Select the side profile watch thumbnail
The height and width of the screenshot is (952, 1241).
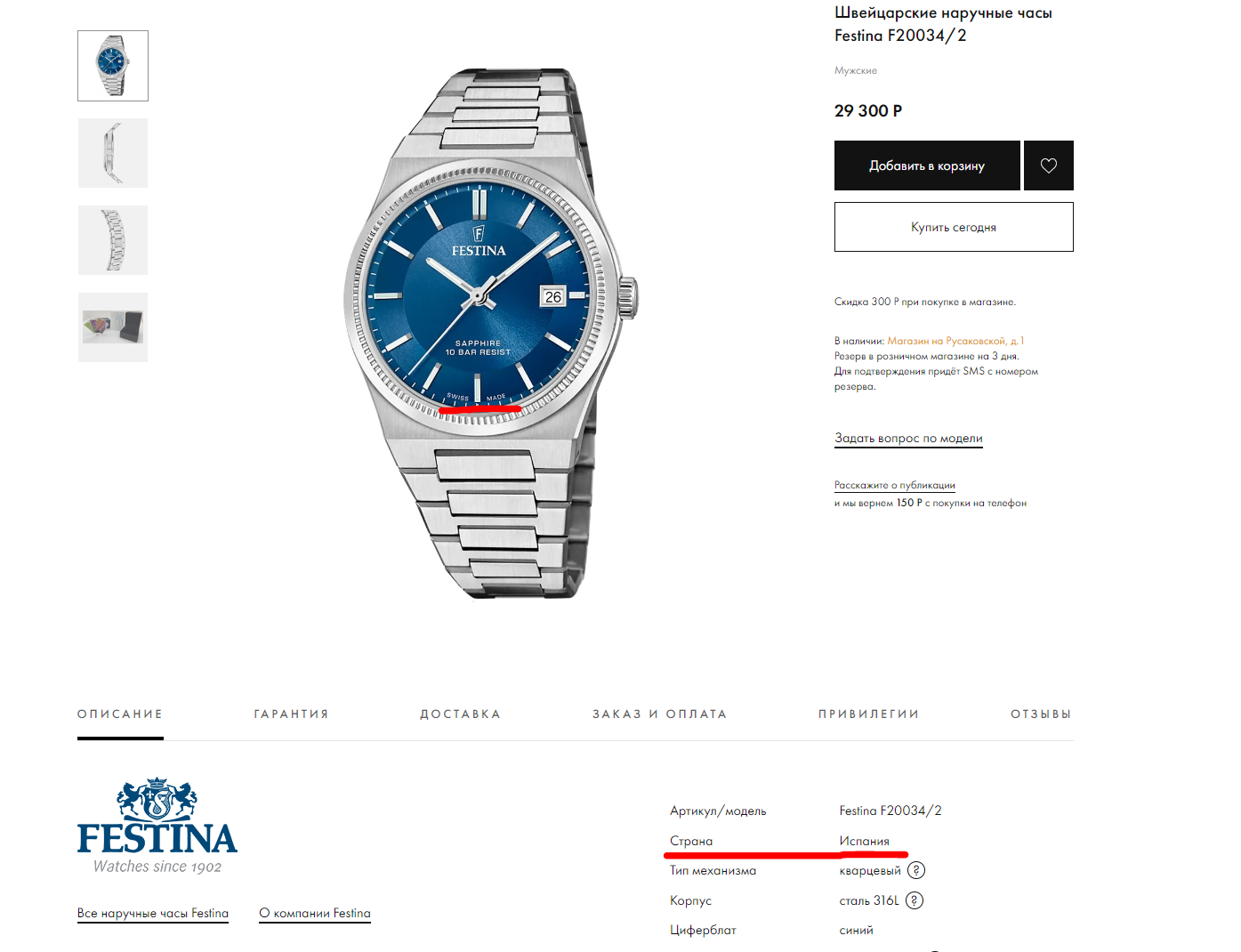point(113,153)
